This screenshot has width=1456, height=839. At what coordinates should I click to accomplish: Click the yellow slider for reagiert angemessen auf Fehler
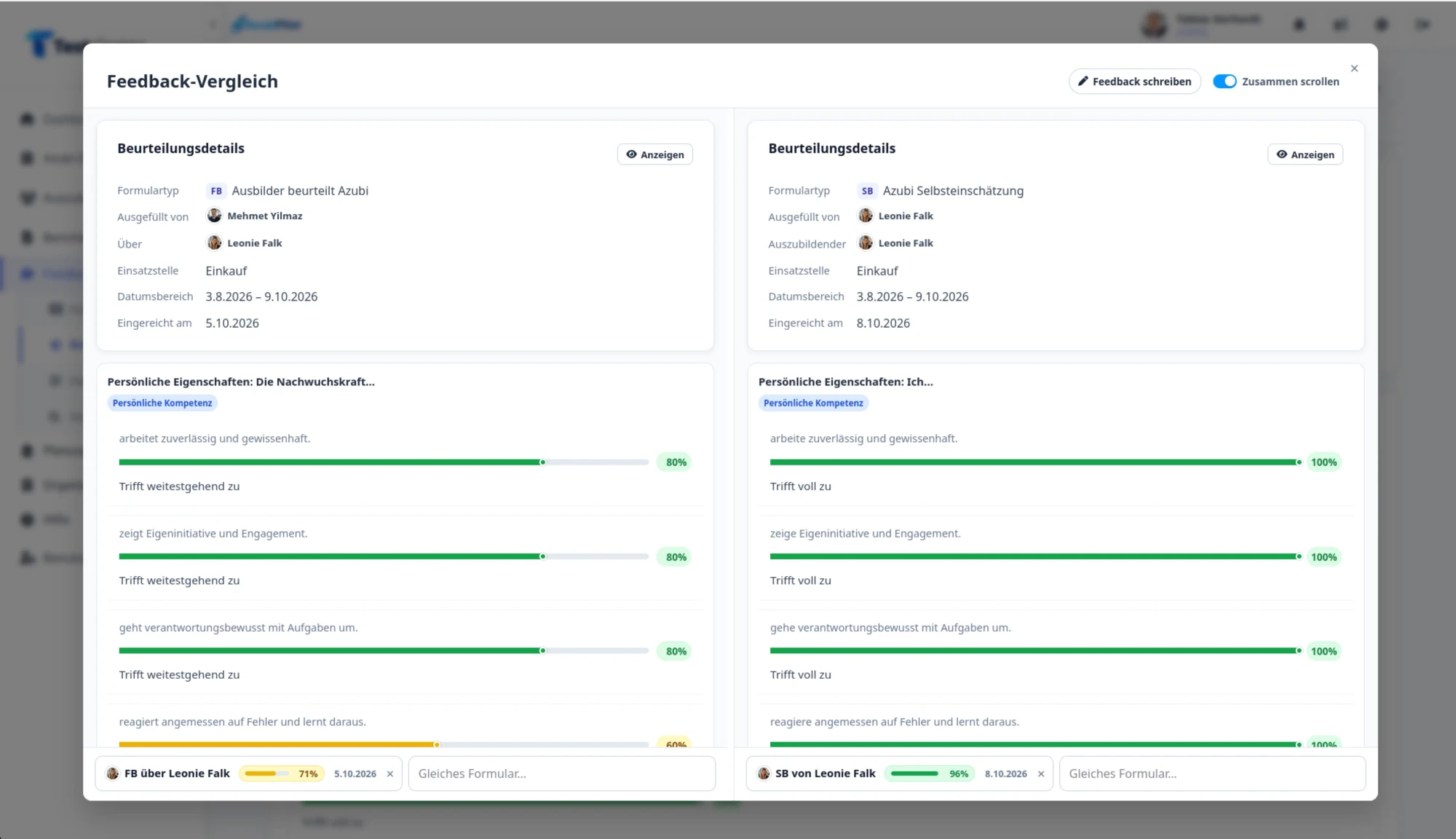pyautogui.click(x=384, y=744)
